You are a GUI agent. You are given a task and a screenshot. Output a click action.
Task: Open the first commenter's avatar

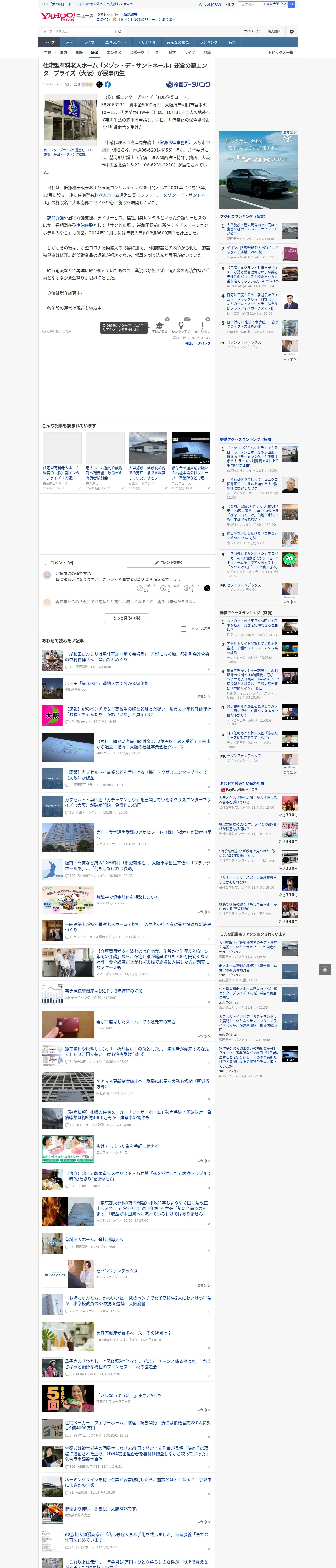(x=47, y=575)
